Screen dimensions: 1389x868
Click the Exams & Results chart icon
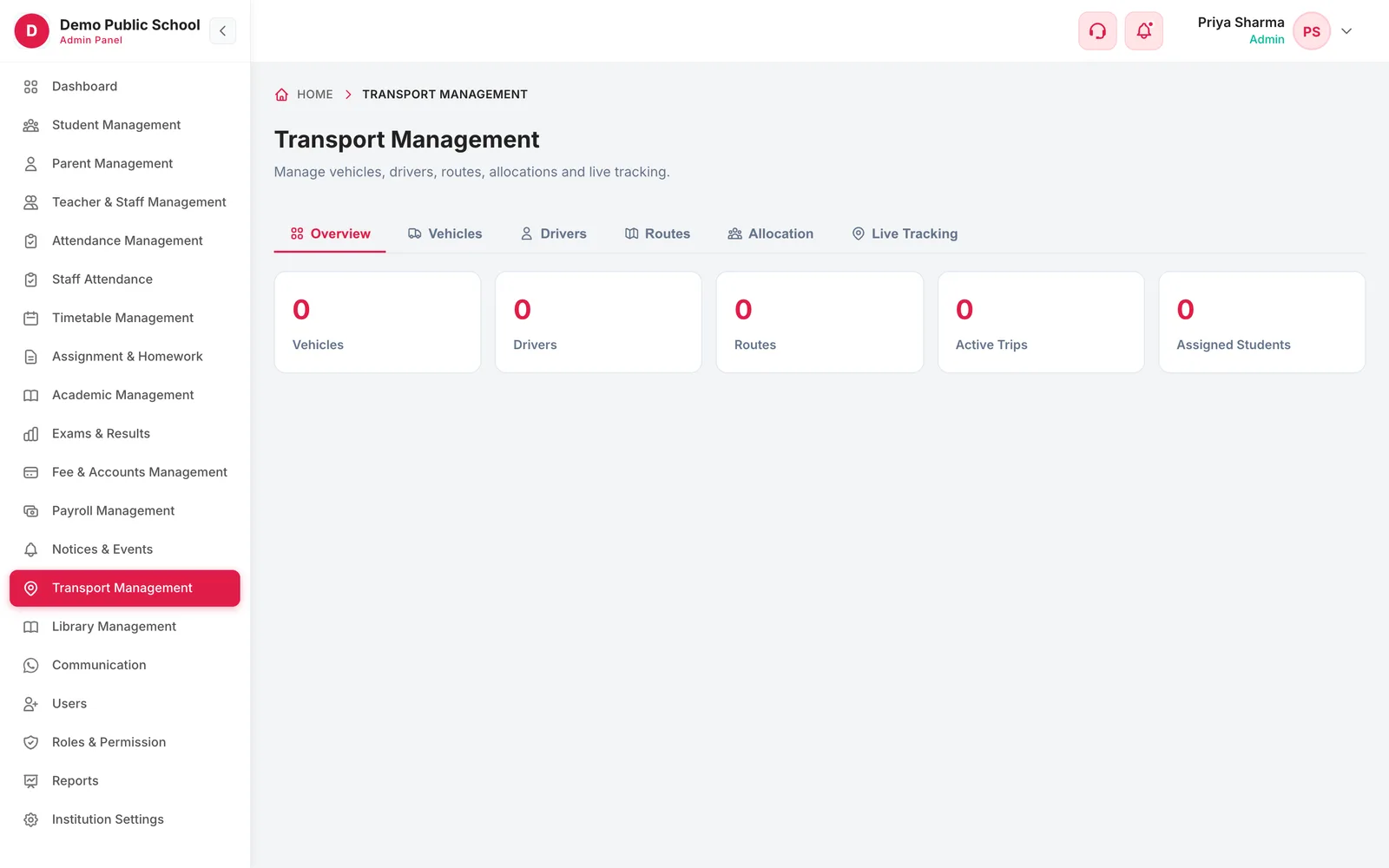pos(30,434)
